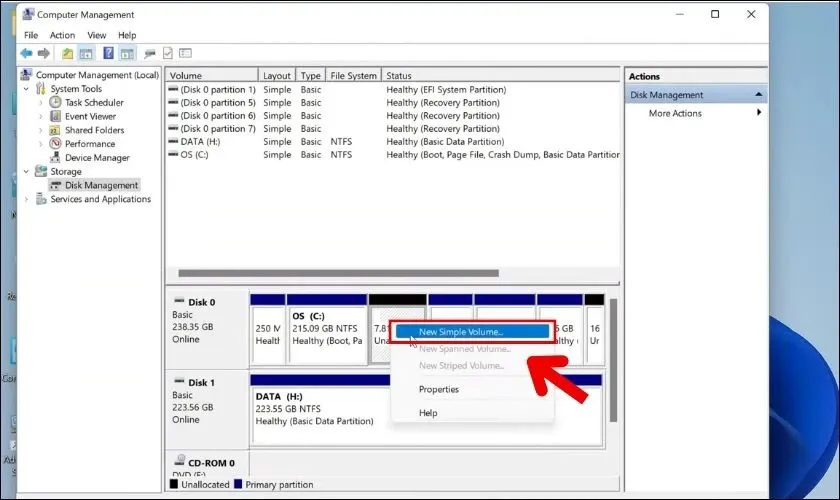Click the Forward arrow in the toolbar
Image resolution: width=840 pixels, height=500 pixels.
[x=44, y=53]
